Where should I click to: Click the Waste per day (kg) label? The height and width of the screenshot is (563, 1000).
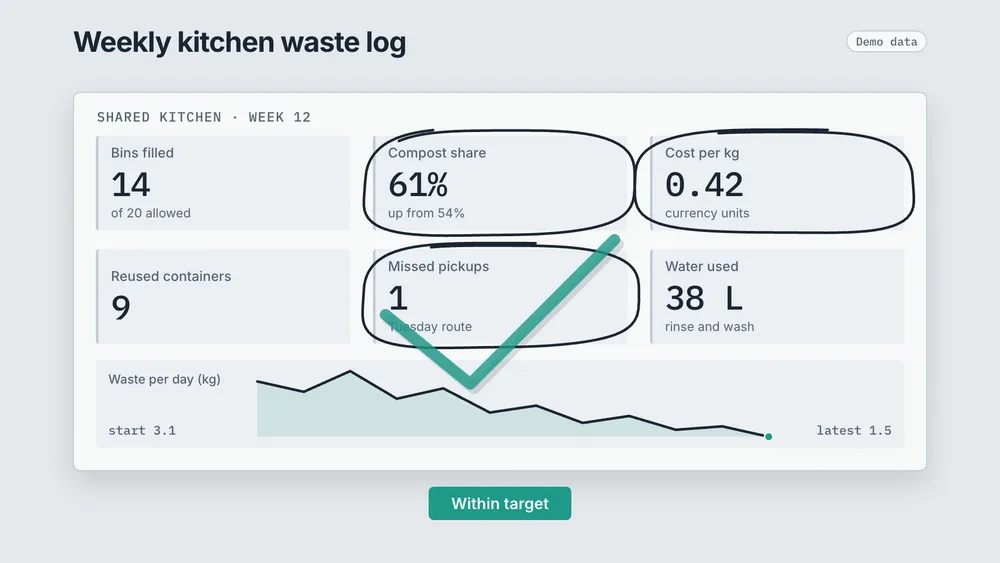[165, 379]
